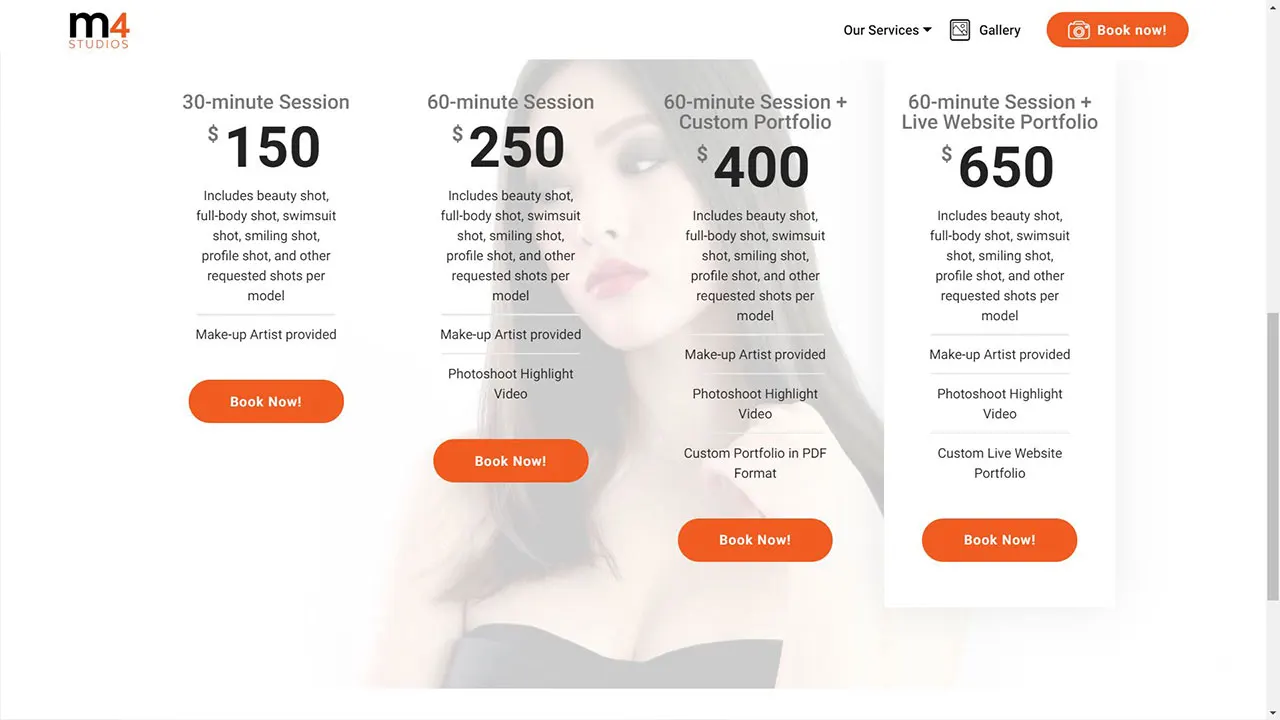Screen dimensions: 1280x720
Task: Click the $650 price
Action: tap(999, 167)
